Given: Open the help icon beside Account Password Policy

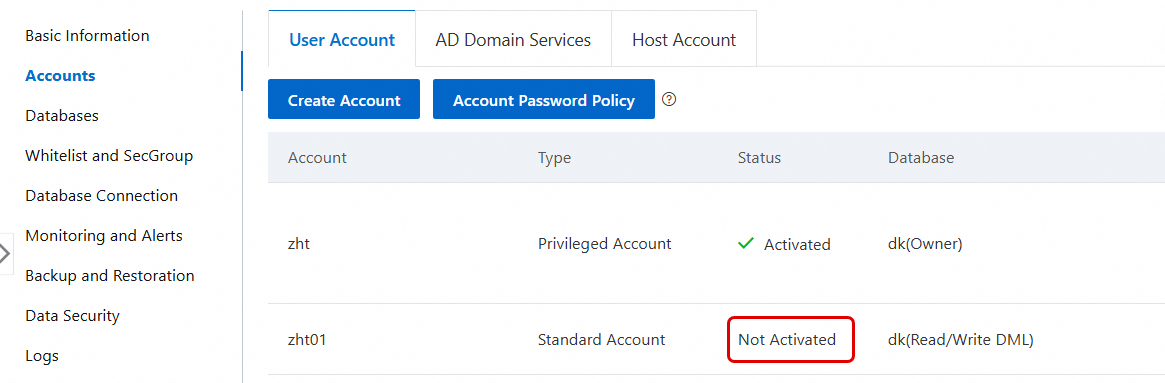Looking at the screenshot, I should pyautogui.click(x=669, y=99).
